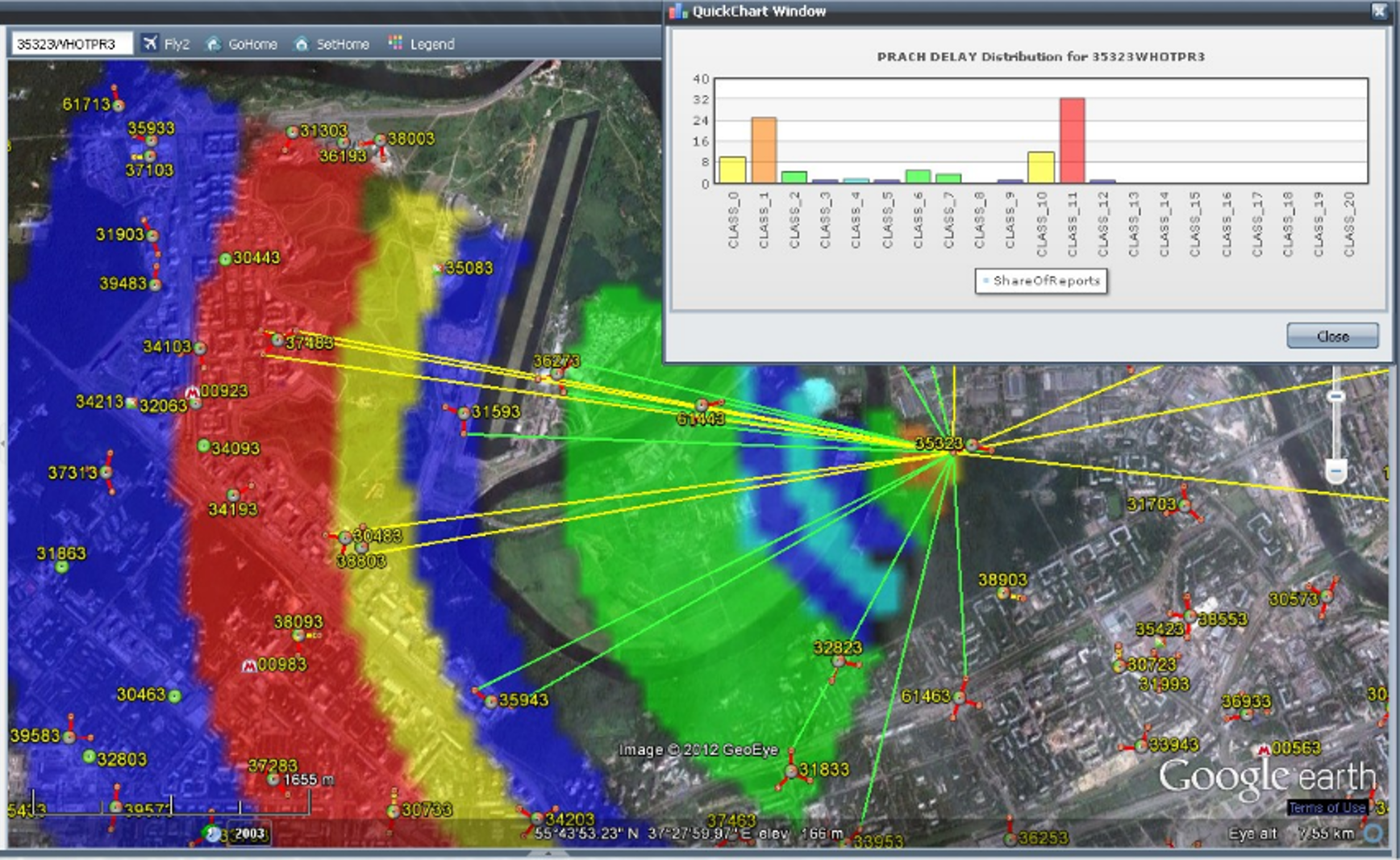This screenshot has width=1400, height=860.
Task: Click the Fly2 airplane icon
Action: pos(150,44)
